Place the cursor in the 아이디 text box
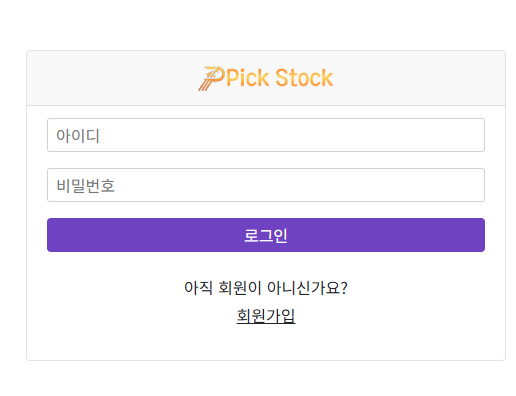This screenshot has width=516, height=396. [266, 135]
